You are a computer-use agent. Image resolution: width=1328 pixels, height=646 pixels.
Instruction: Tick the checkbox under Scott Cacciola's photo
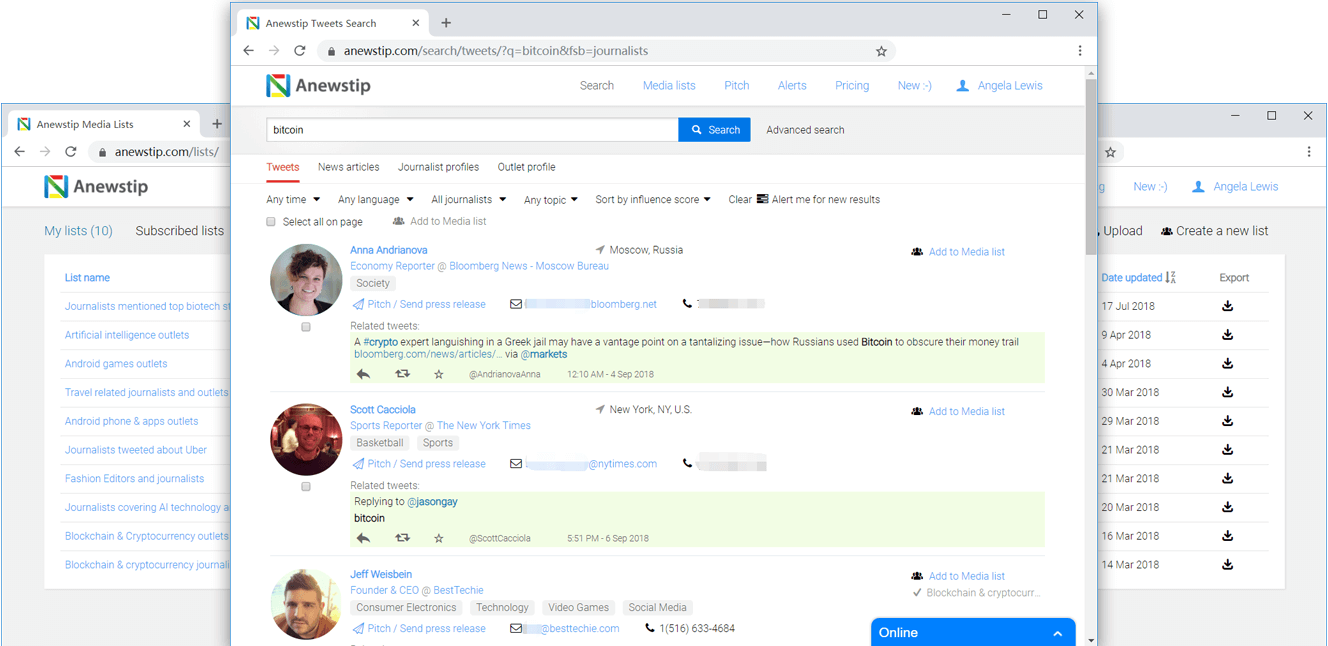tap(306, 487)
